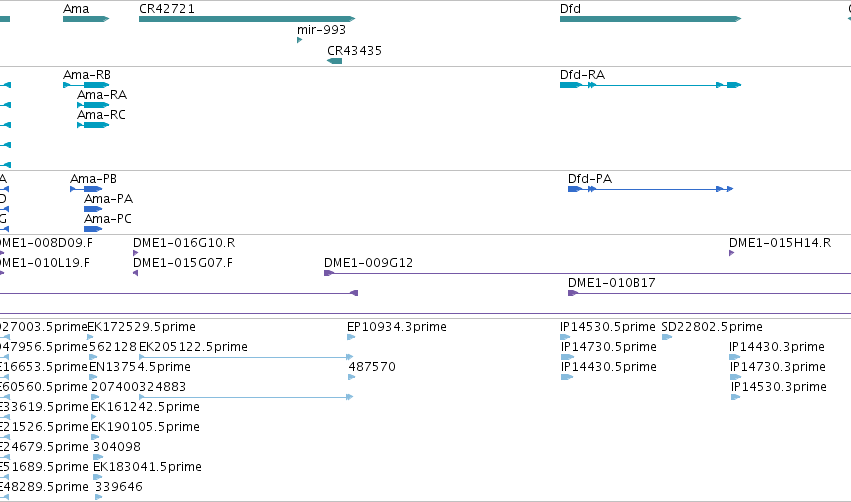Viewport: 851px width, 502px height.
Task: Click the CR42721 gene feature bar
Action: (247, 19)
